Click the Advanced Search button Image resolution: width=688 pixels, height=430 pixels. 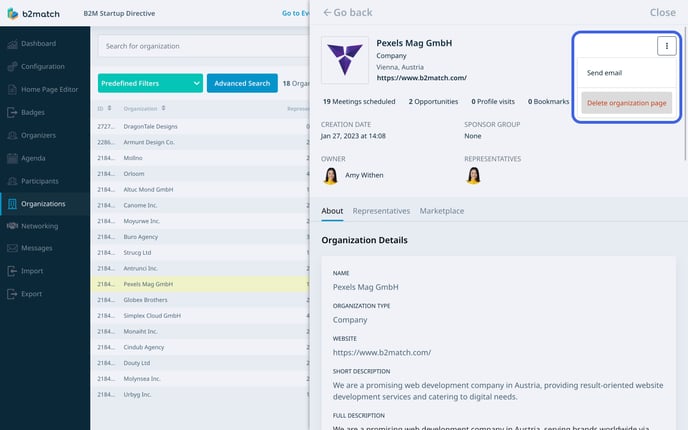pyautogui.click(x=242, y=83)
